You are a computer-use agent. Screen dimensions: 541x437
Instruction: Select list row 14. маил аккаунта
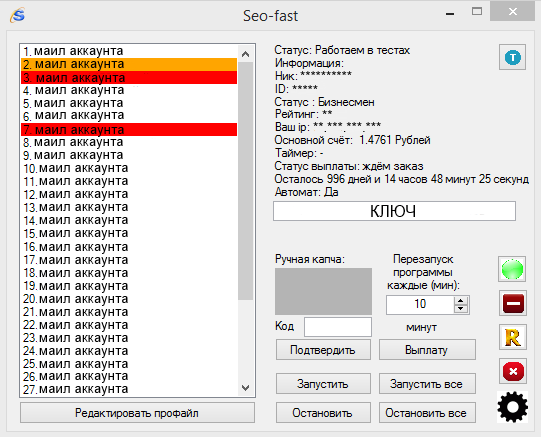tap(129, 220)
